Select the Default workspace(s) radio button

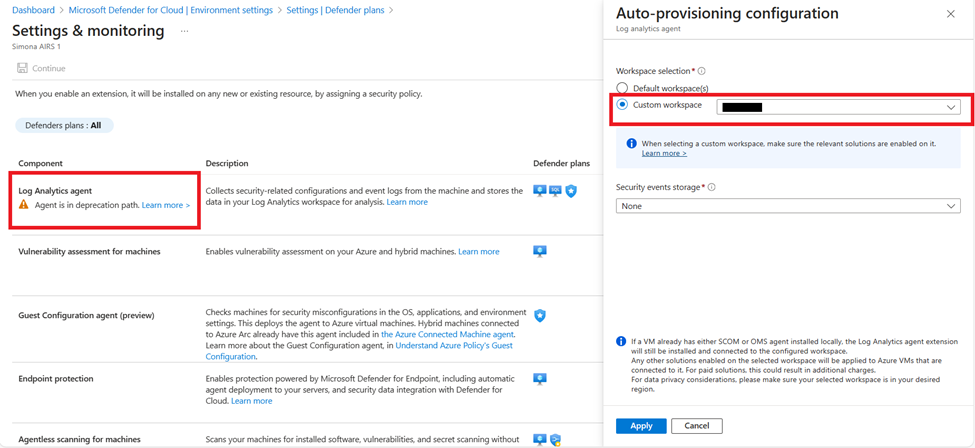point(622,88)
